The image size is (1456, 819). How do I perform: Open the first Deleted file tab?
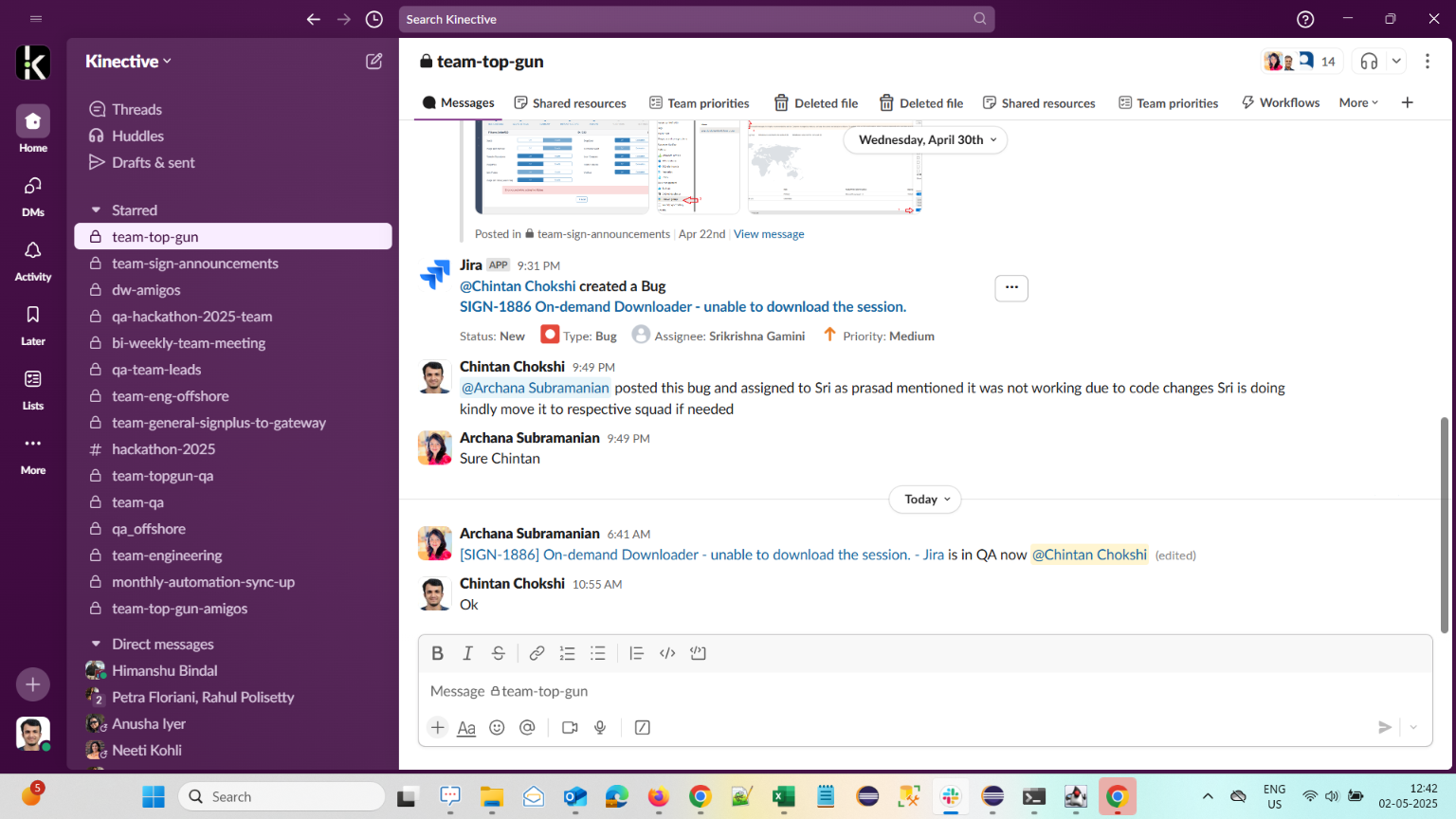[x=816, y=102]
